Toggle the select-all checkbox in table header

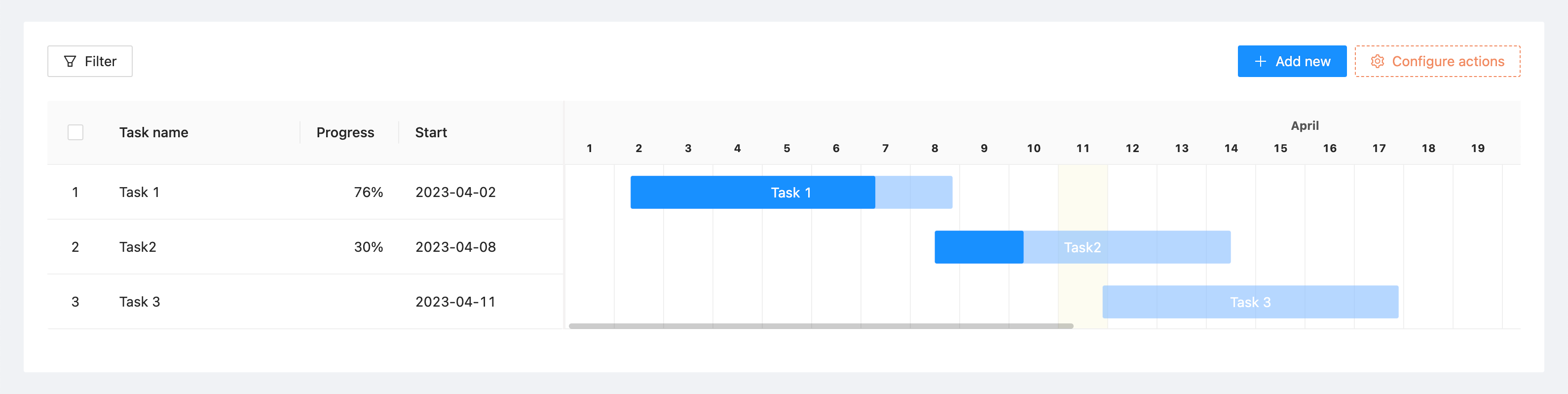[75, 132]
